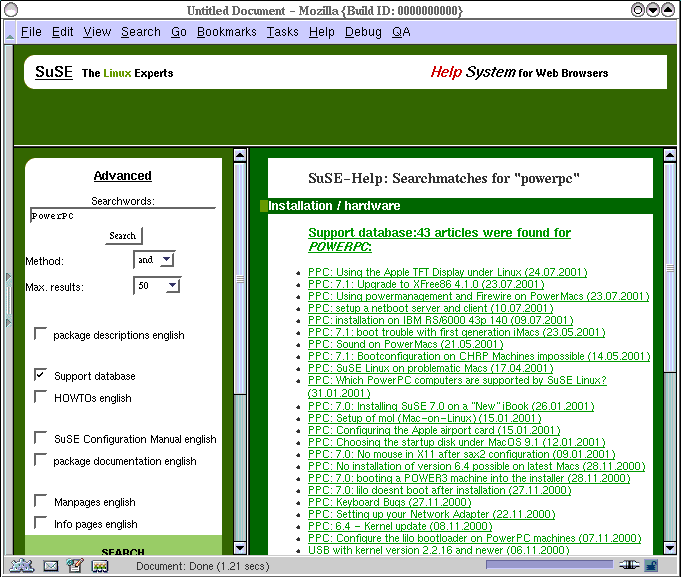Click the Installation / hardware section heading

point(334,206)
